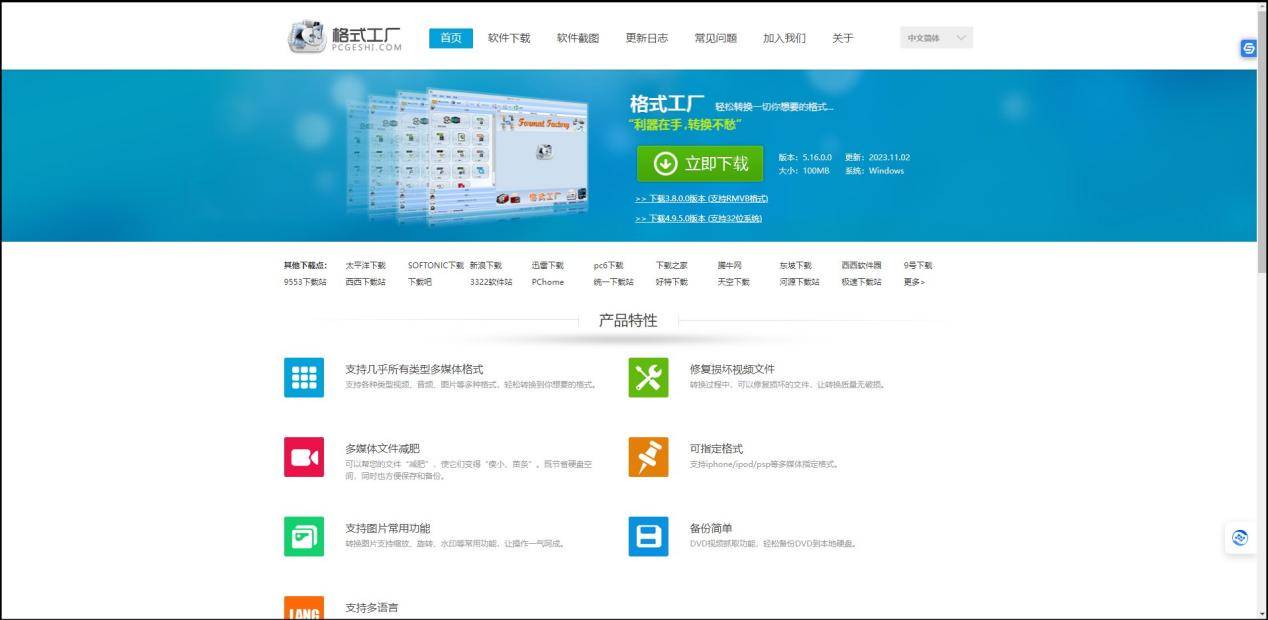Open the 天空下载 link

[733, 282]
